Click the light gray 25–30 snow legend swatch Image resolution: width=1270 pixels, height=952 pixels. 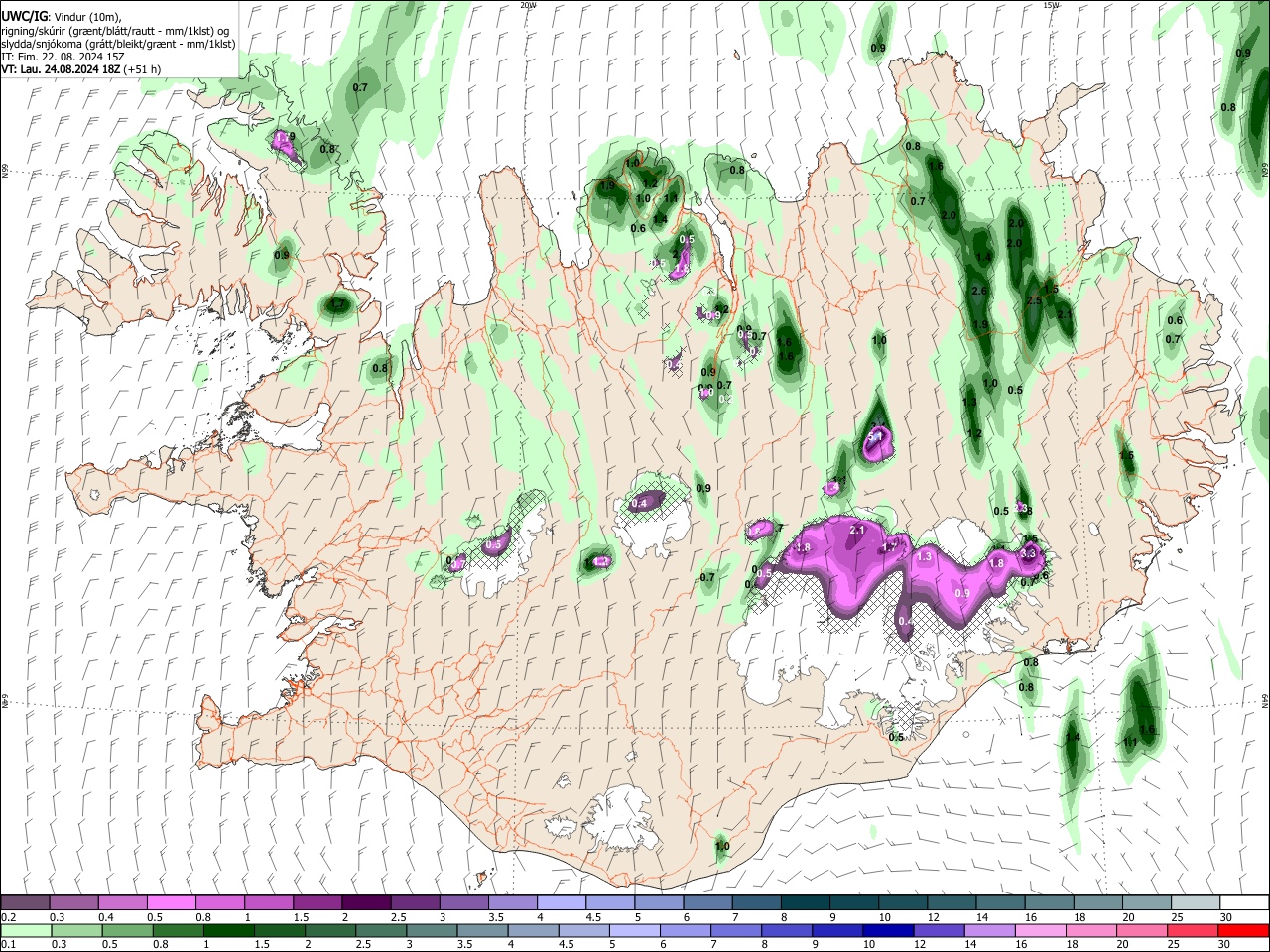coord(1197,903)
